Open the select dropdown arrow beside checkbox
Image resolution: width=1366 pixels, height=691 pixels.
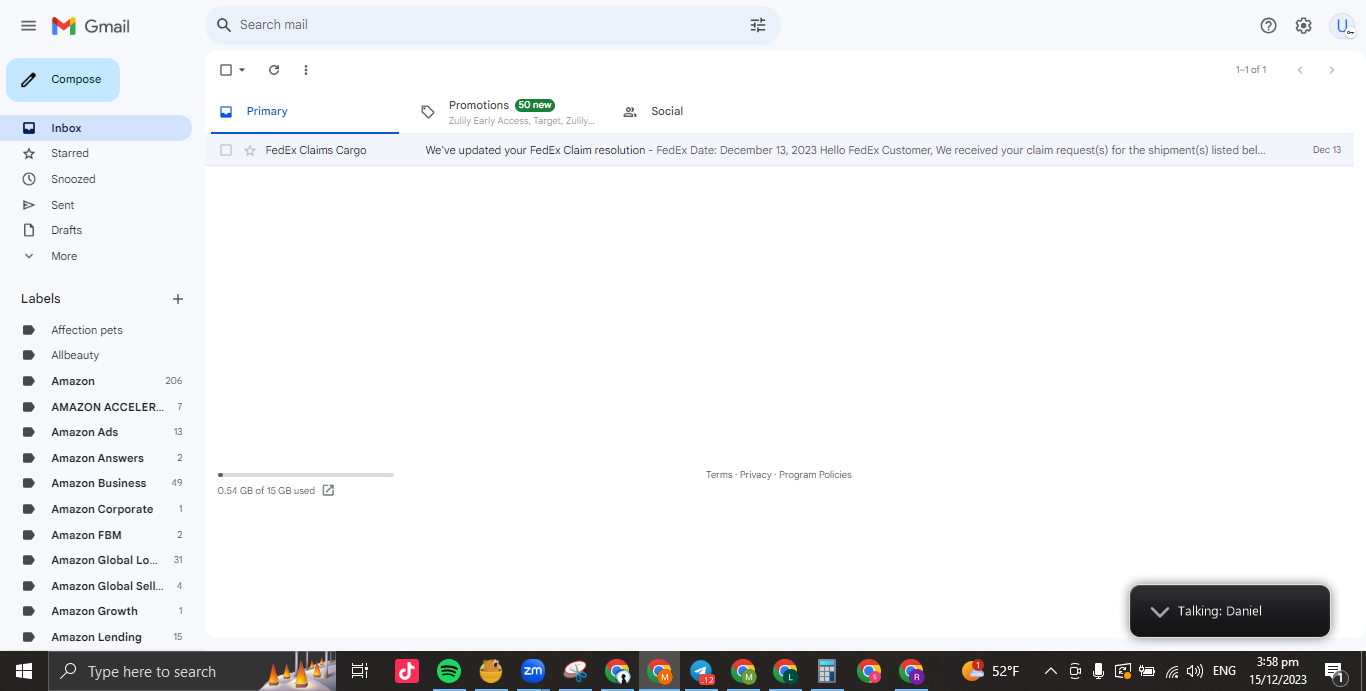(242, 70)
